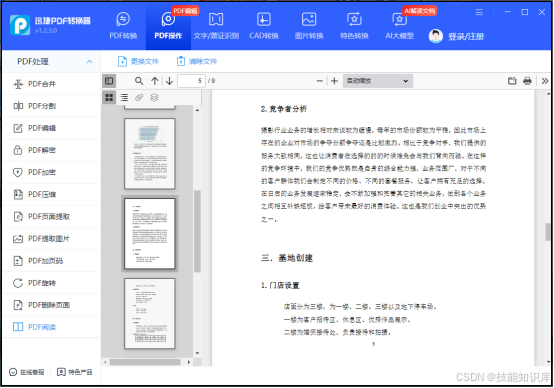Click the print icon
This screenshot has width=554, height=388.
coord(527,81)
